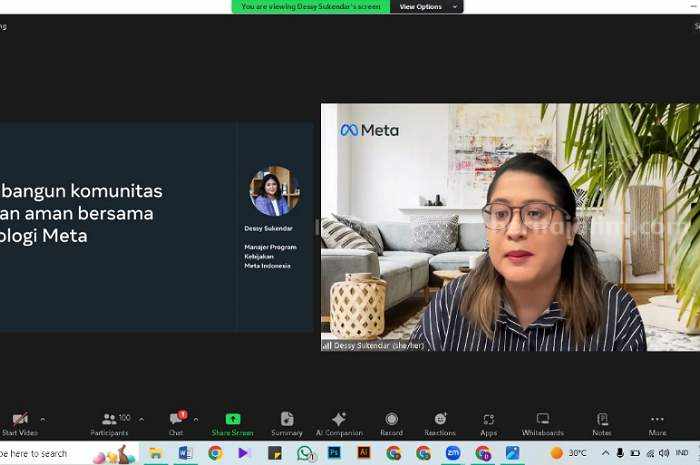Image resolution: width=700 pixels, height=465 pixels.
Task: Expand the video options arrow beside Start Video
Action: (x=43, y=419)
